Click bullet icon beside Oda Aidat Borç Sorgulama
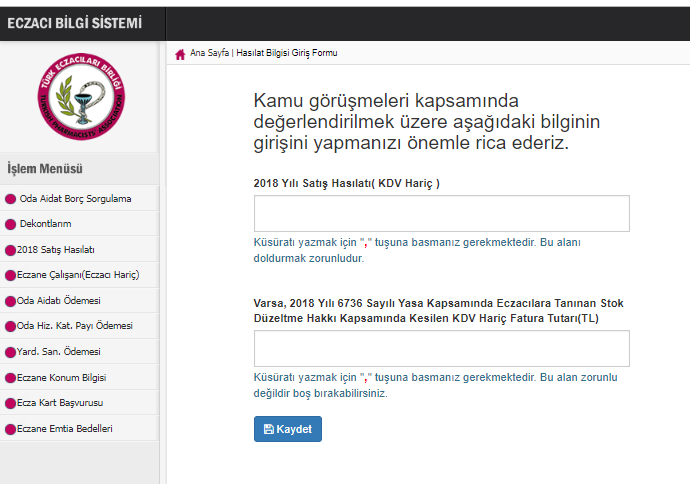This screenshot has width=690, height=484. (11, 199)
